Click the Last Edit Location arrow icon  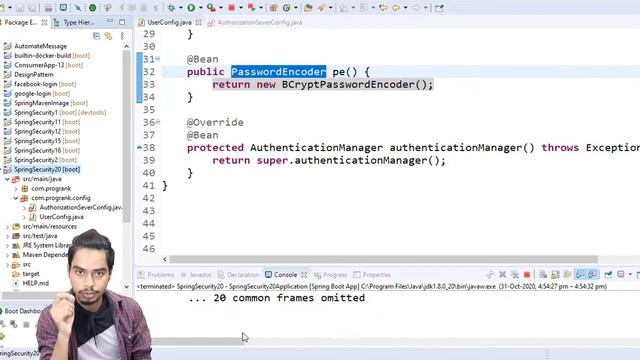click(x=383, y=8)
